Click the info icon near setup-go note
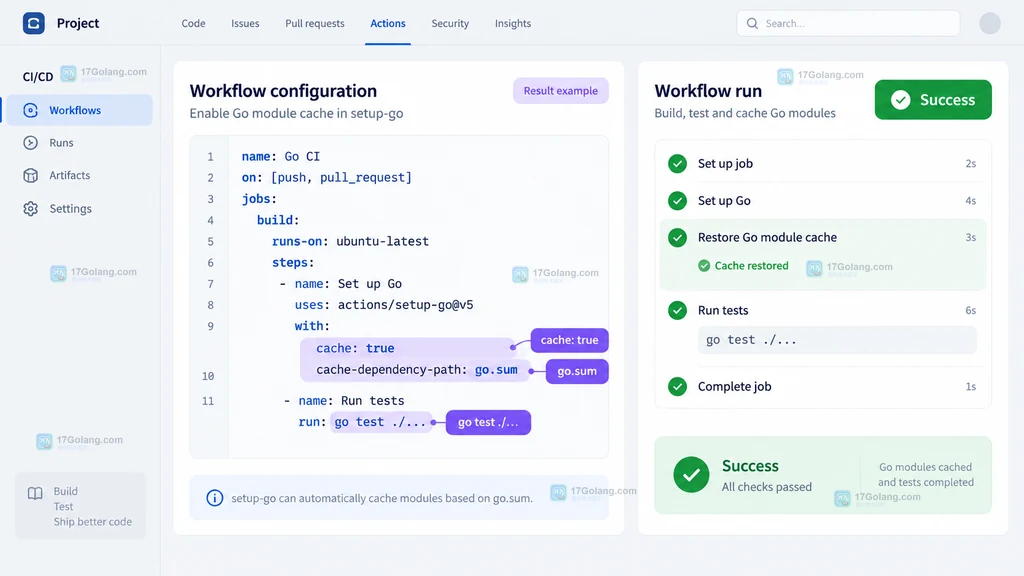The width and height of the screenshot is (1024, 576). [214, 498]
